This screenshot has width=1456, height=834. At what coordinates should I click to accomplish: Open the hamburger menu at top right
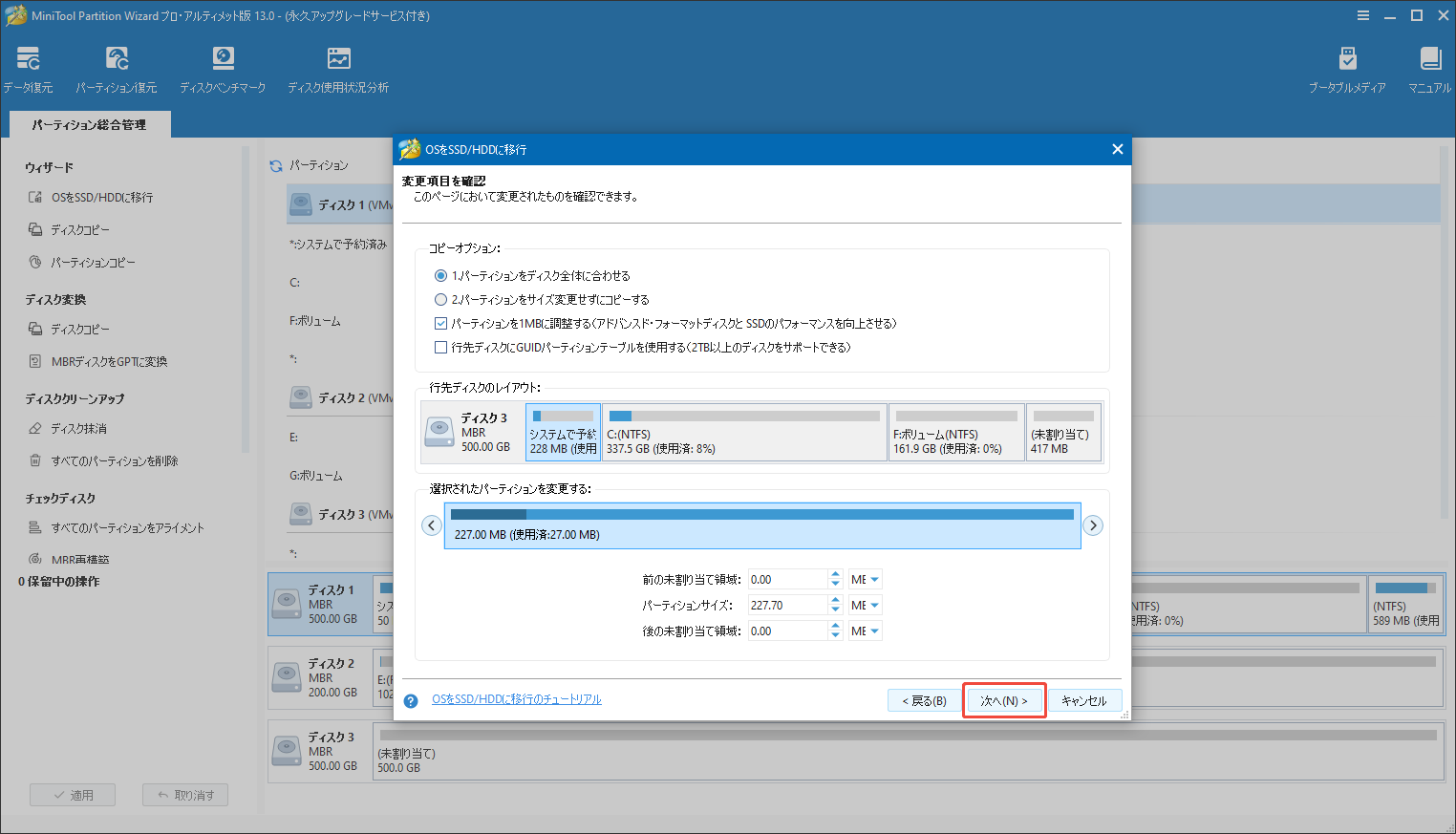[x=1362, y=15]
